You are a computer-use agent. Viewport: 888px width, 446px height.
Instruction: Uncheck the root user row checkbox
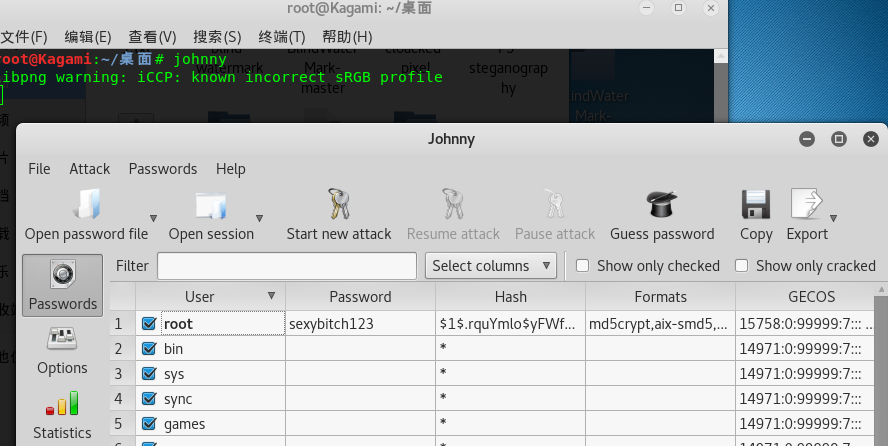pyautogui.click(x=149, y=324)
